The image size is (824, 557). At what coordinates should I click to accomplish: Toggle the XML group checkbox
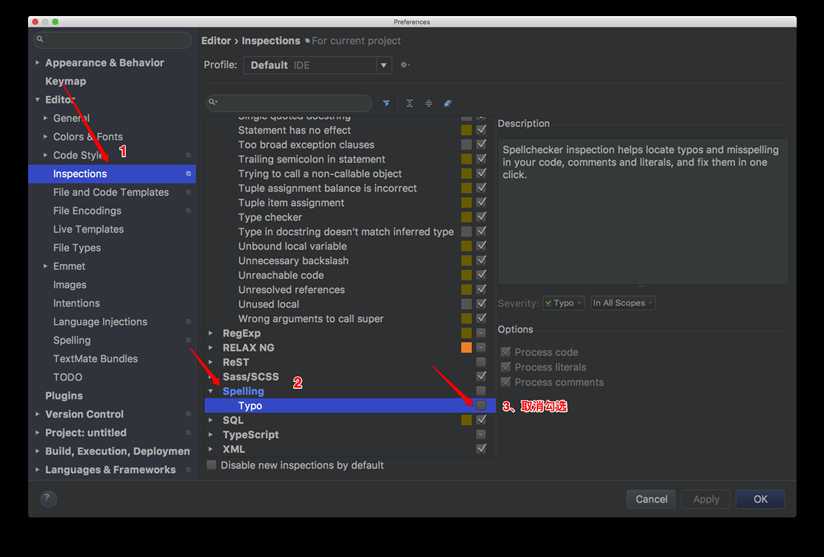point(481,448)
